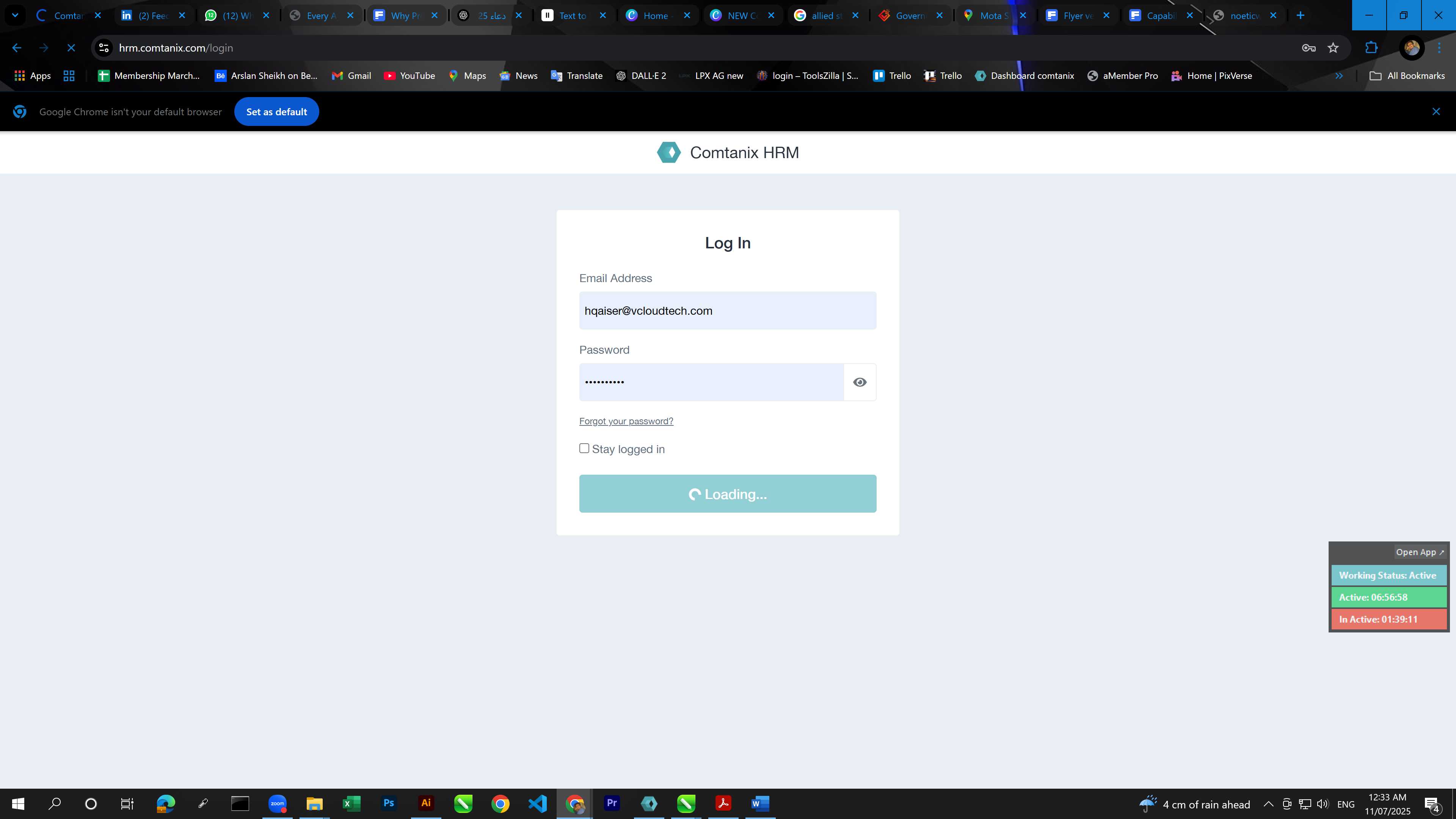Screen dimensions: 1456x819
Task: Open the Dashboard comtanix bookmark
Action: (x=1024, y=76)
